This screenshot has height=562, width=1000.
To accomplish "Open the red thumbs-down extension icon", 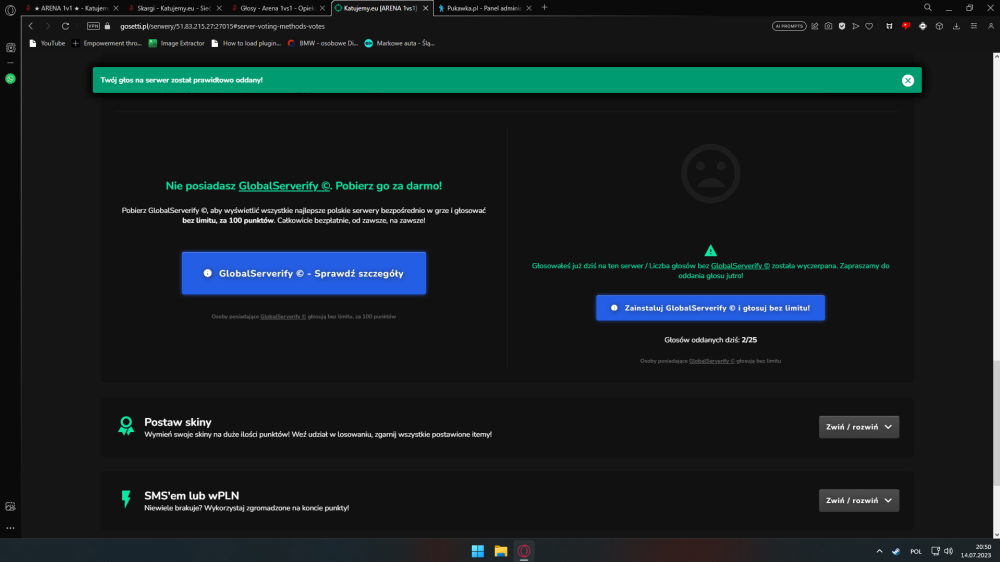I will [906, 26].
